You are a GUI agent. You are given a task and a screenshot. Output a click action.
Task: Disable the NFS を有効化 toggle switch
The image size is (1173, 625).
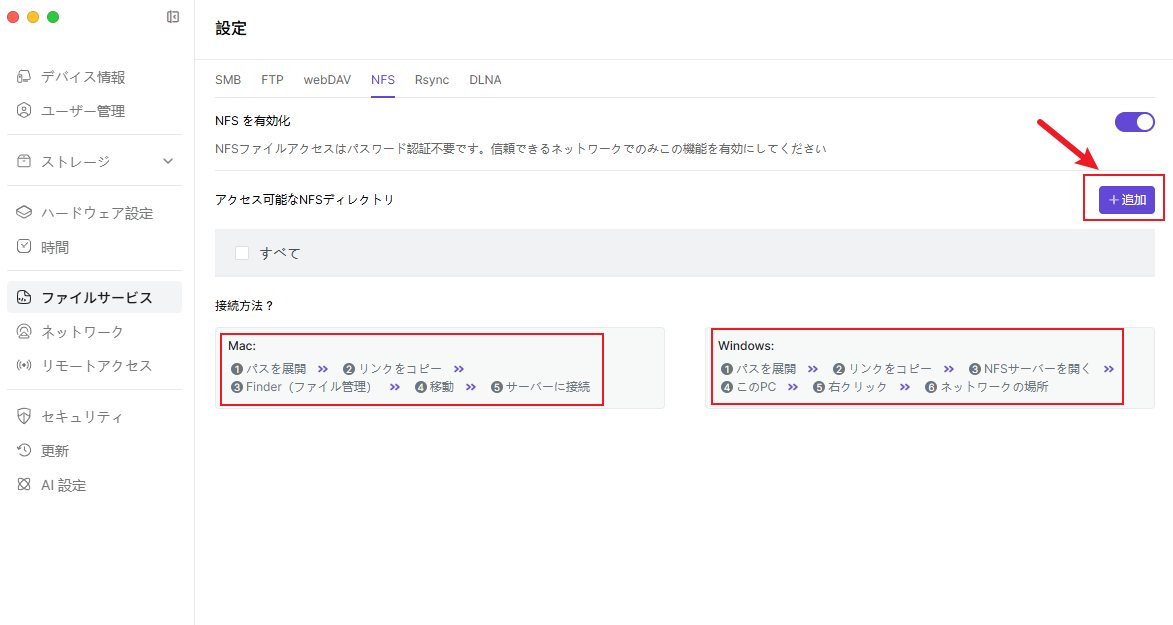(x=1134, y=122)
